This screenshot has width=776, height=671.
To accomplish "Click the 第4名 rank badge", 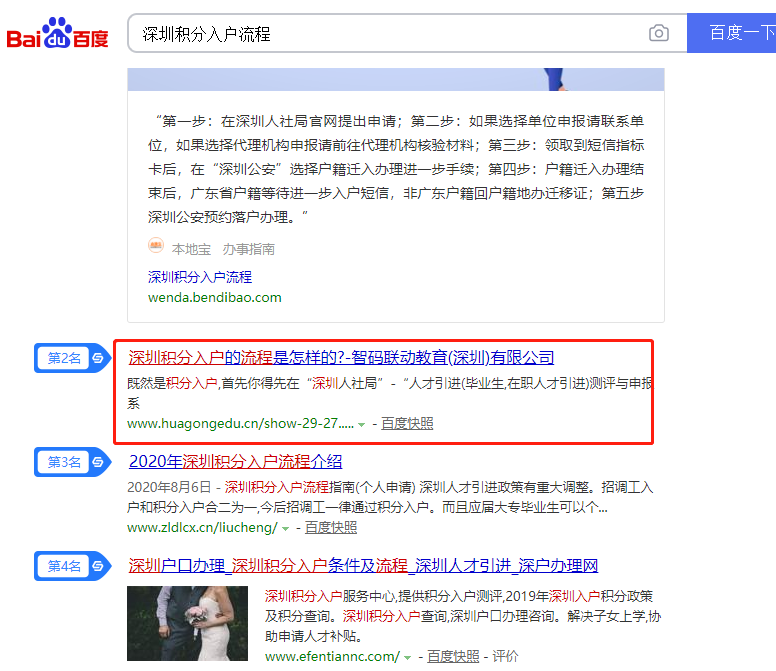I will [x=72, y=566].
